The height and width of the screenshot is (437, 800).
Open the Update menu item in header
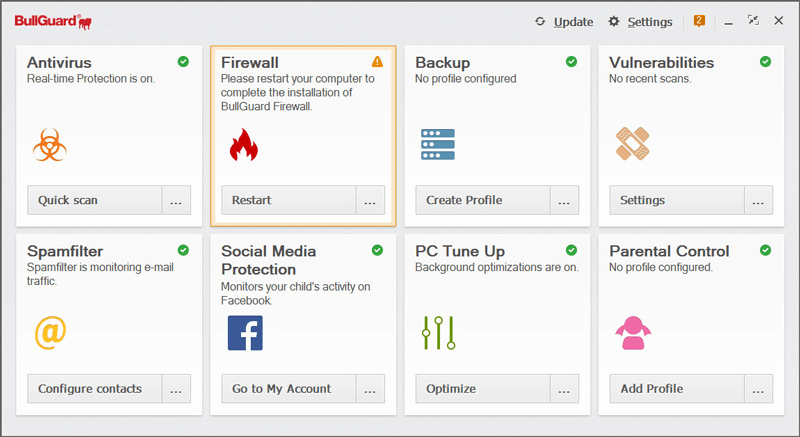(x=564, y=22)
